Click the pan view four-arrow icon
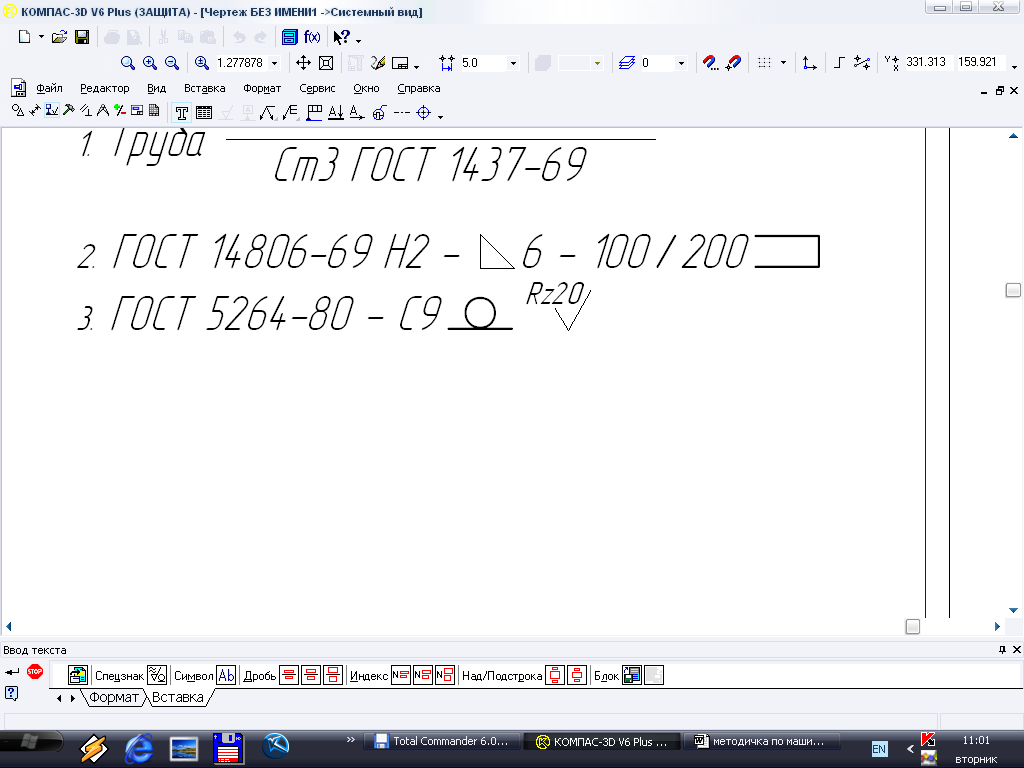The image size is (1024, 768). tap(303, 63)
